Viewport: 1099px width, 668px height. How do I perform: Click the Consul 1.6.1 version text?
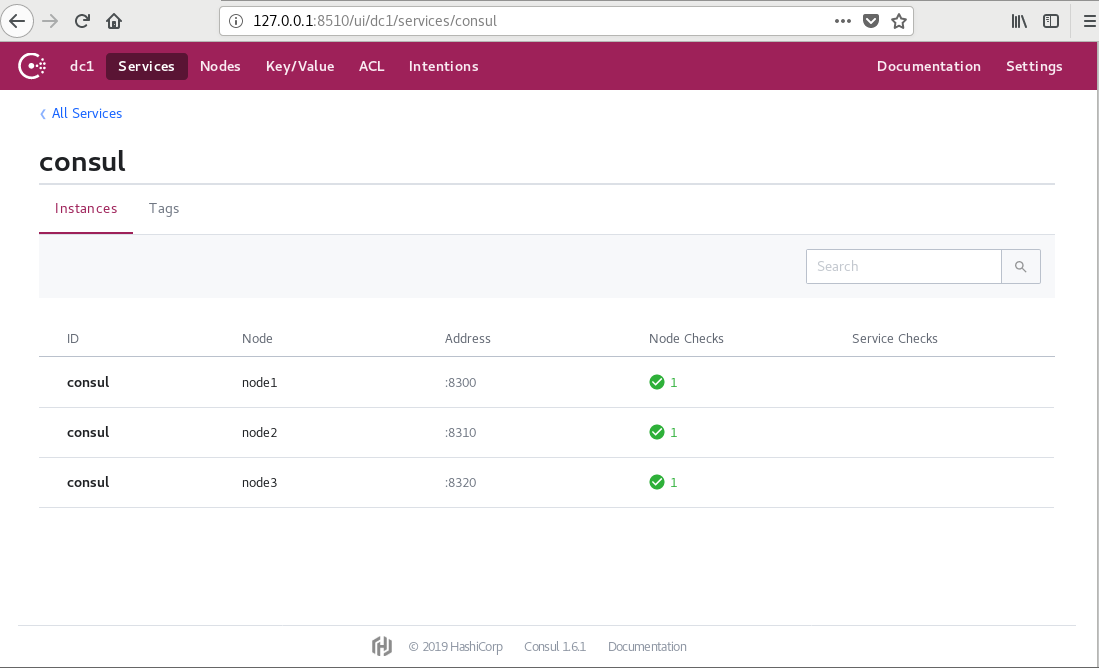click(x=554, y=646)
